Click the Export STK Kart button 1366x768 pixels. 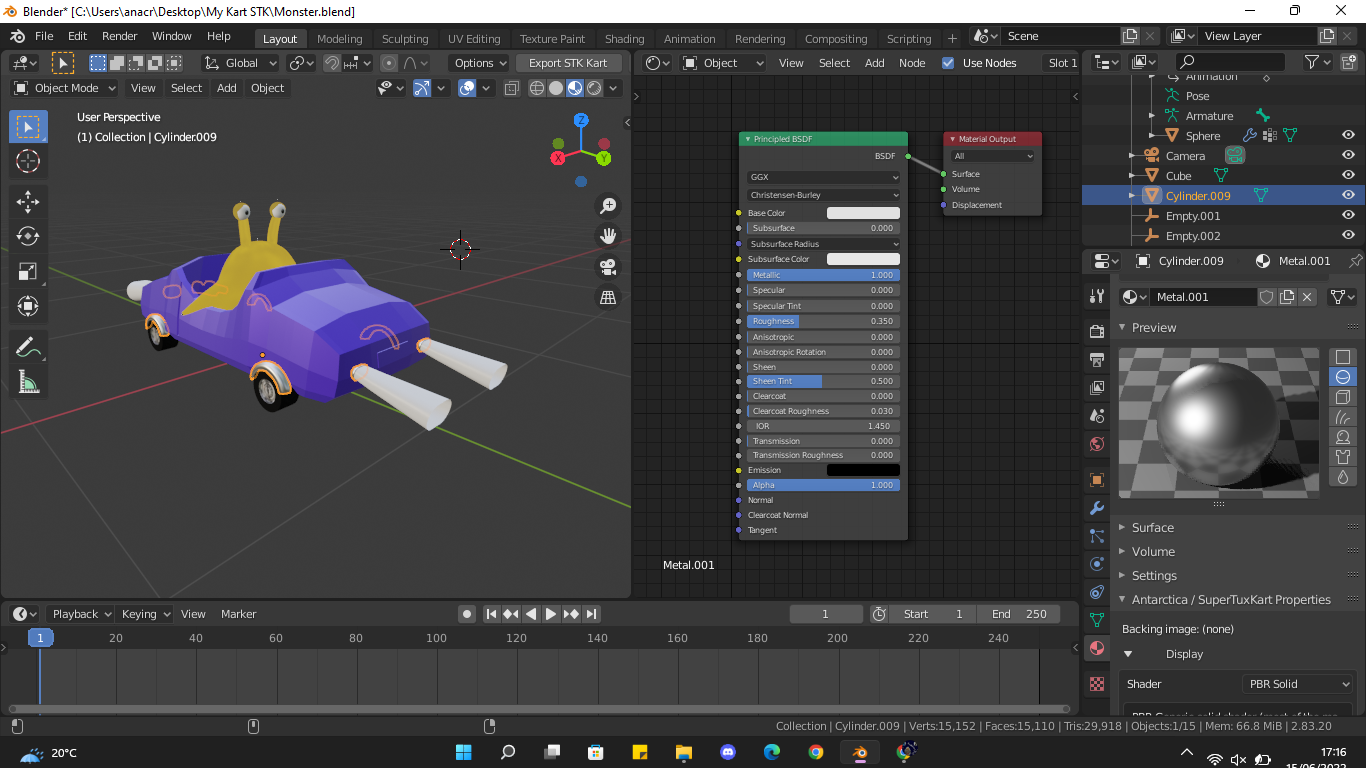568,63
